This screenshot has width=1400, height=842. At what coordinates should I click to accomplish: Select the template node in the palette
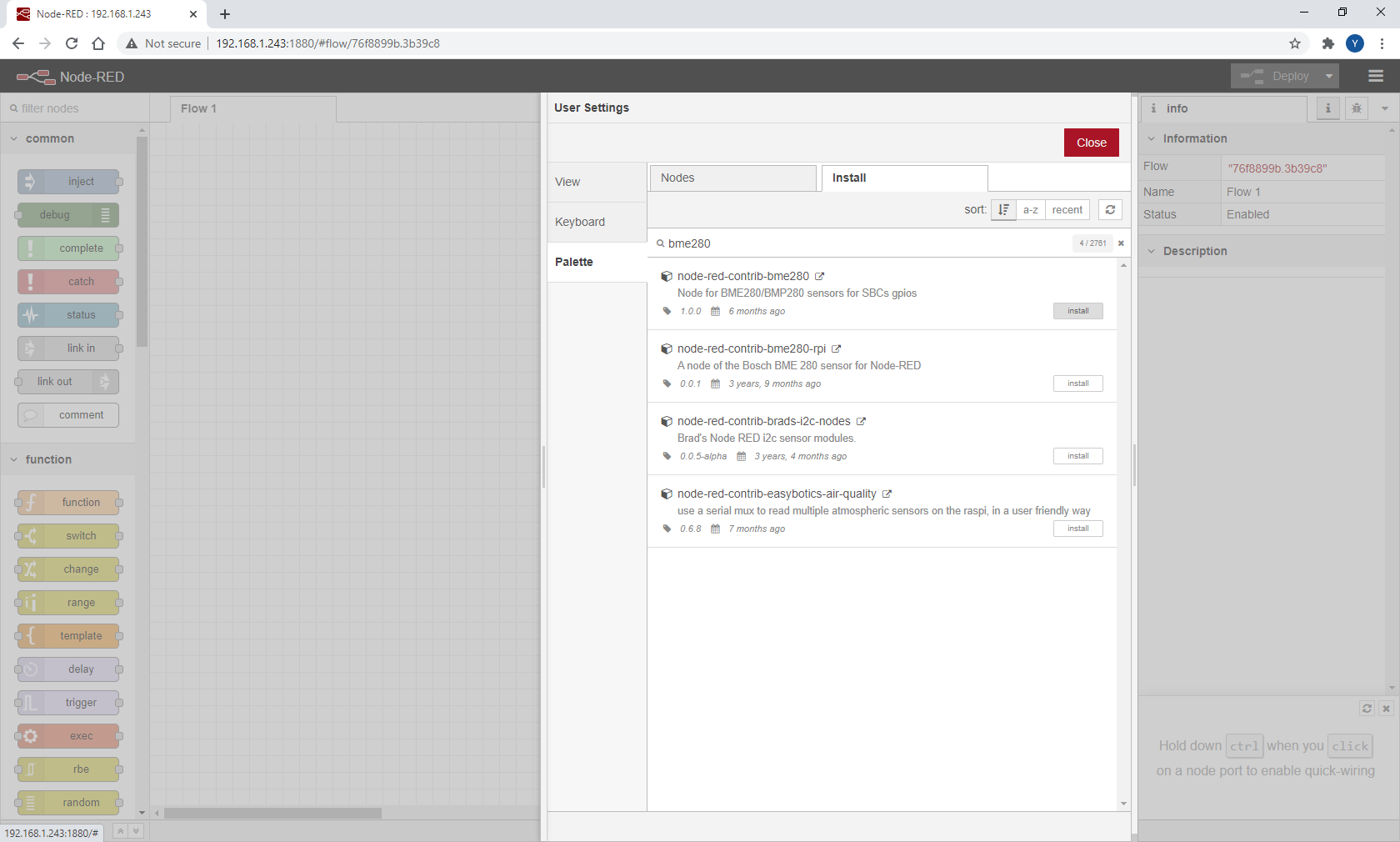(68, 636)
